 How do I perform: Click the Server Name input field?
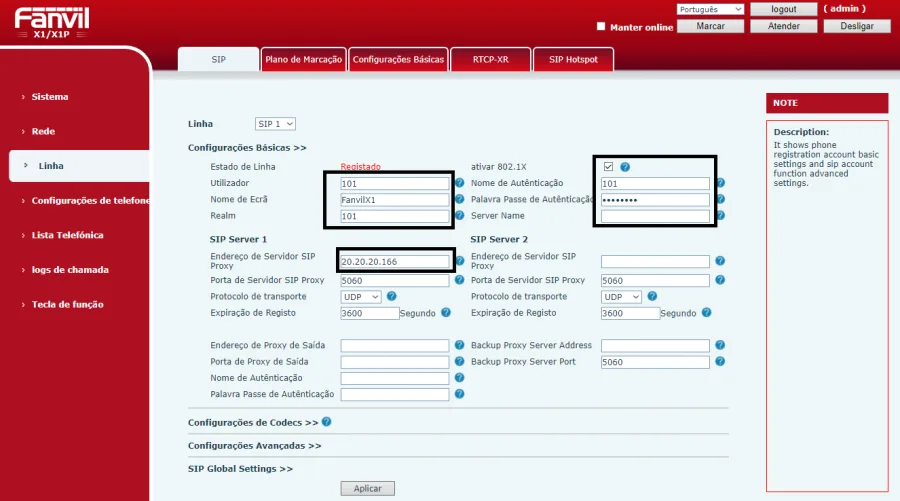[655, 216]
